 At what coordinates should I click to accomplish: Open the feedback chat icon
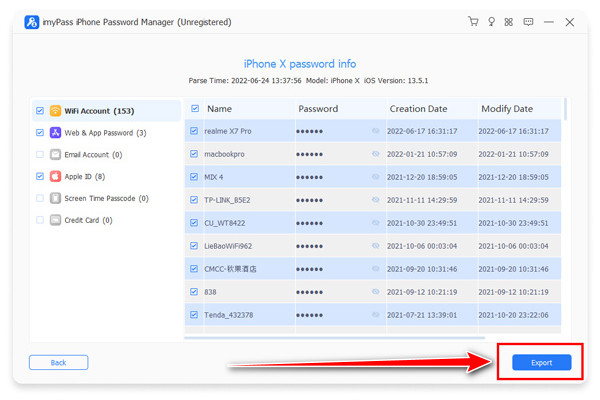(x=527, y=21)
